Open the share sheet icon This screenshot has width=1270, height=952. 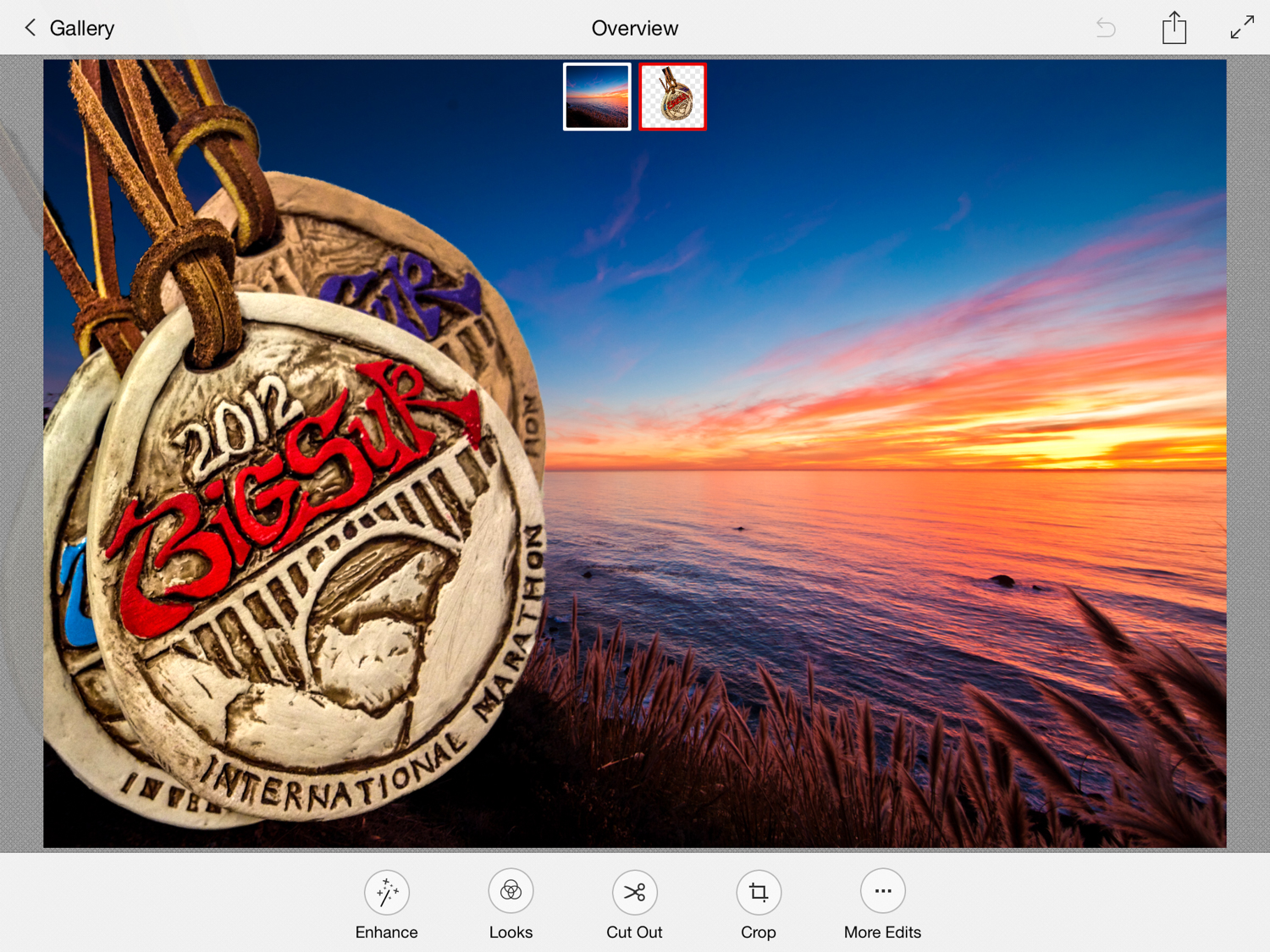[1174, 27]
